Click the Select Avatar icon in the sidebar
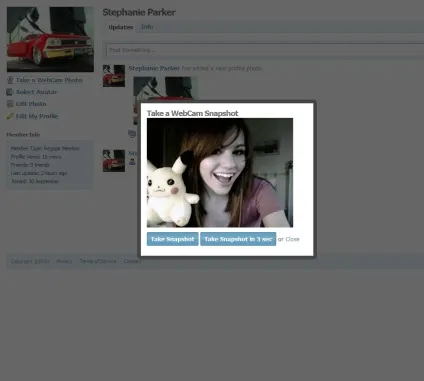The image size is (424, 381). (10, 92)
